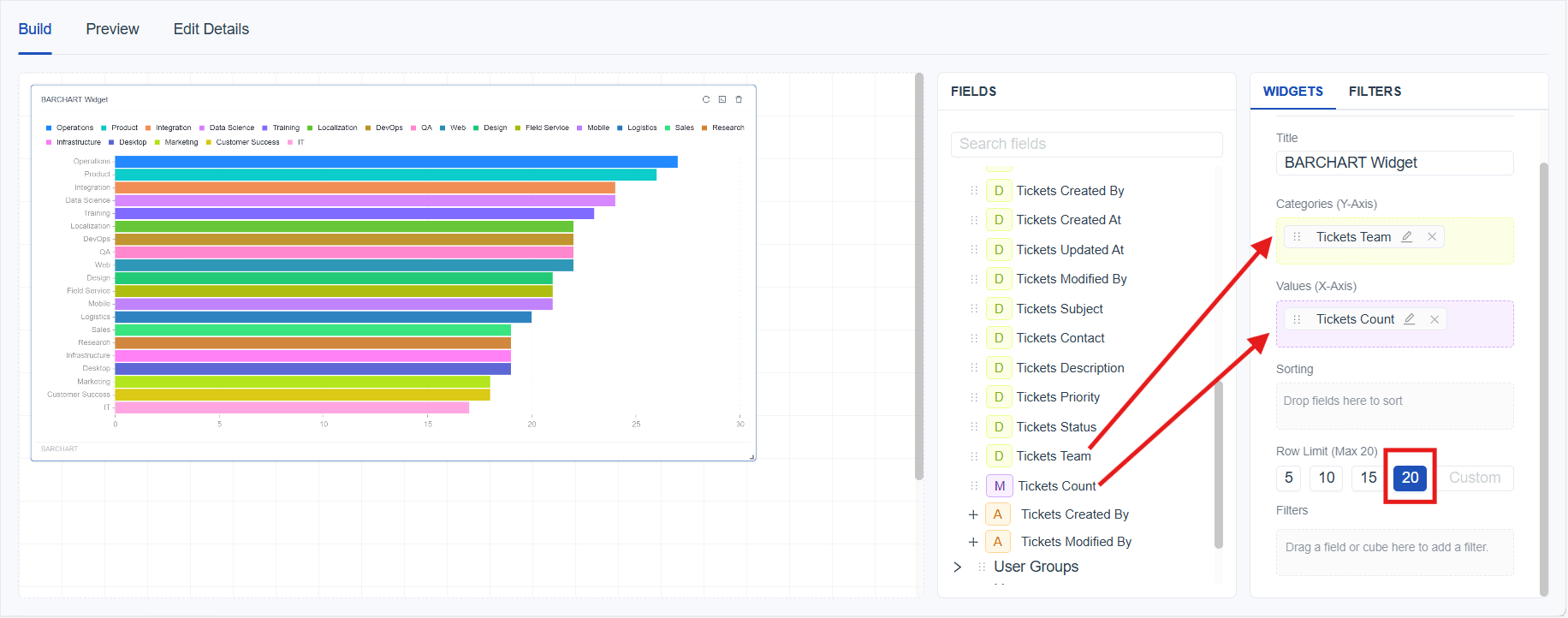Viewport: 1568px width, 618px height.
Task: Remove Tickets Team from Categories
Action: pos(1432,237)
